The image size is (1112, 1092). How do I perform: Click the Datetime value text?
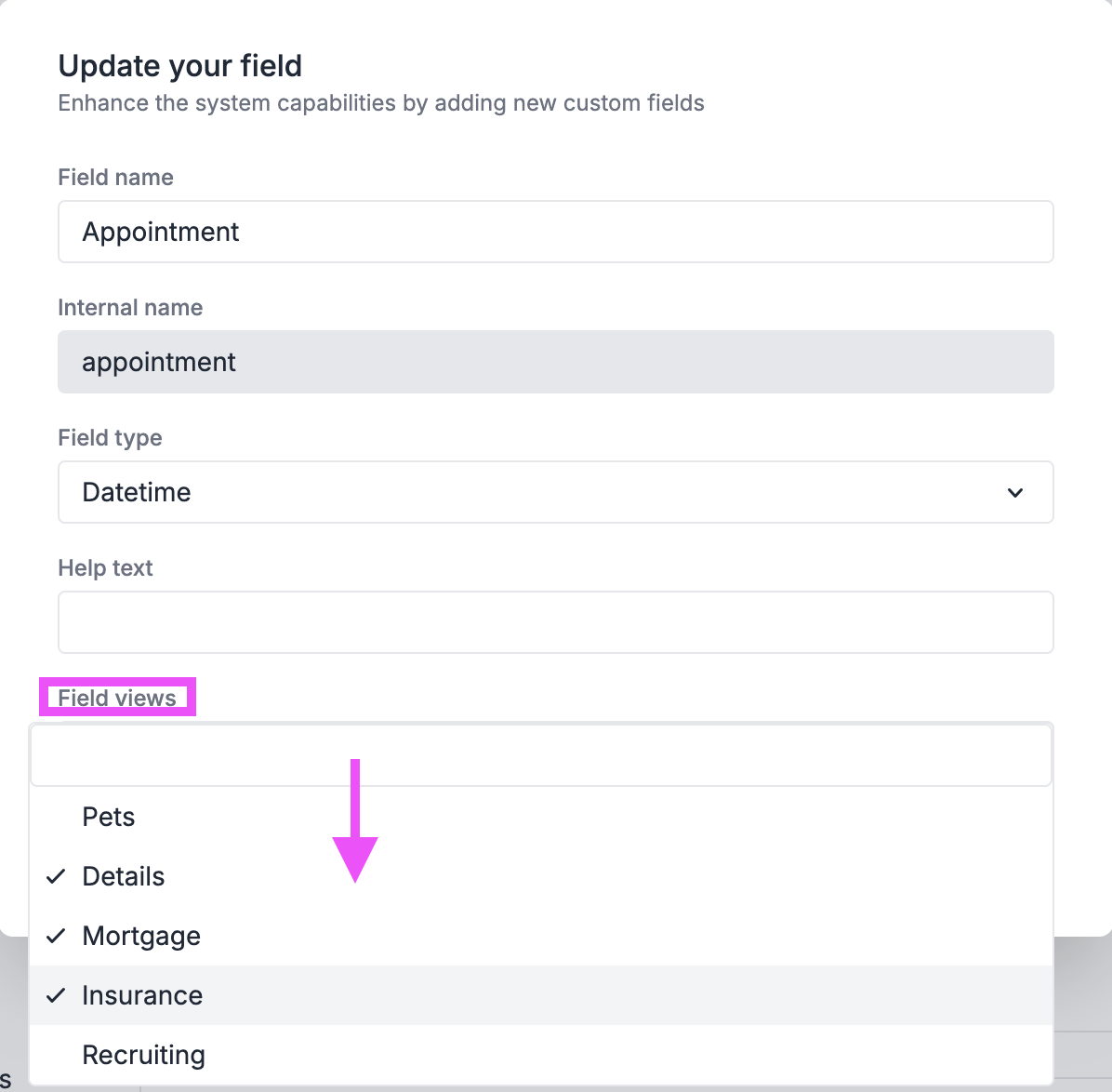click(x=137, y=492)
